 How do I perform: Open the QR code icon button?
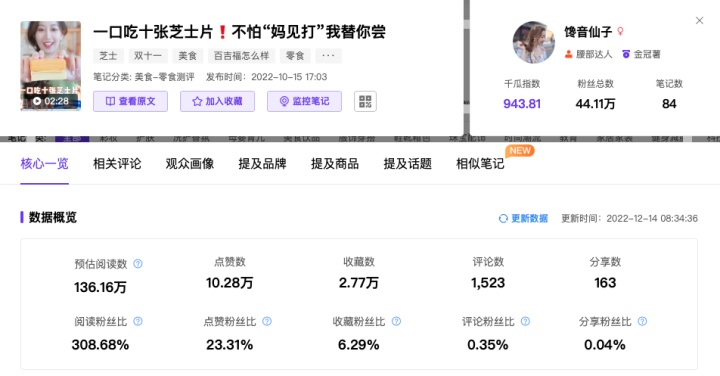(365, 101)
